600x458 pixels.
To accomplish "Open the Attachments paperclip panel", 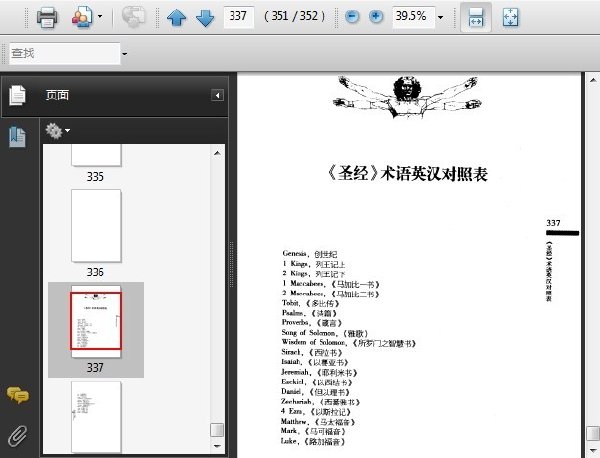I will (17, 436).
